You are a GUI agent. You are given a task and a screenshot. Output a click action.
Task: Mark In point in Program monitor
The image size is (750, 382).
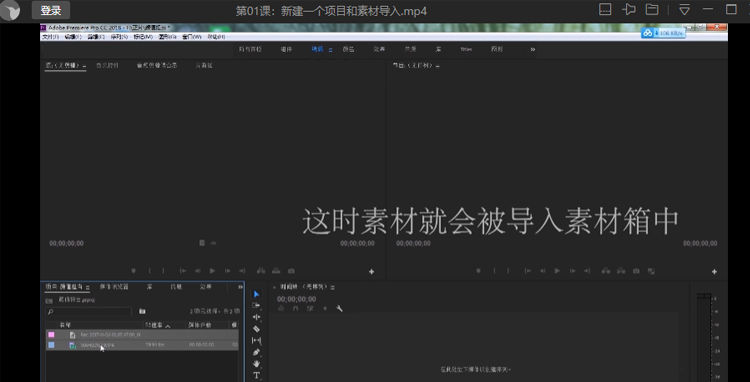coord(494,271)
